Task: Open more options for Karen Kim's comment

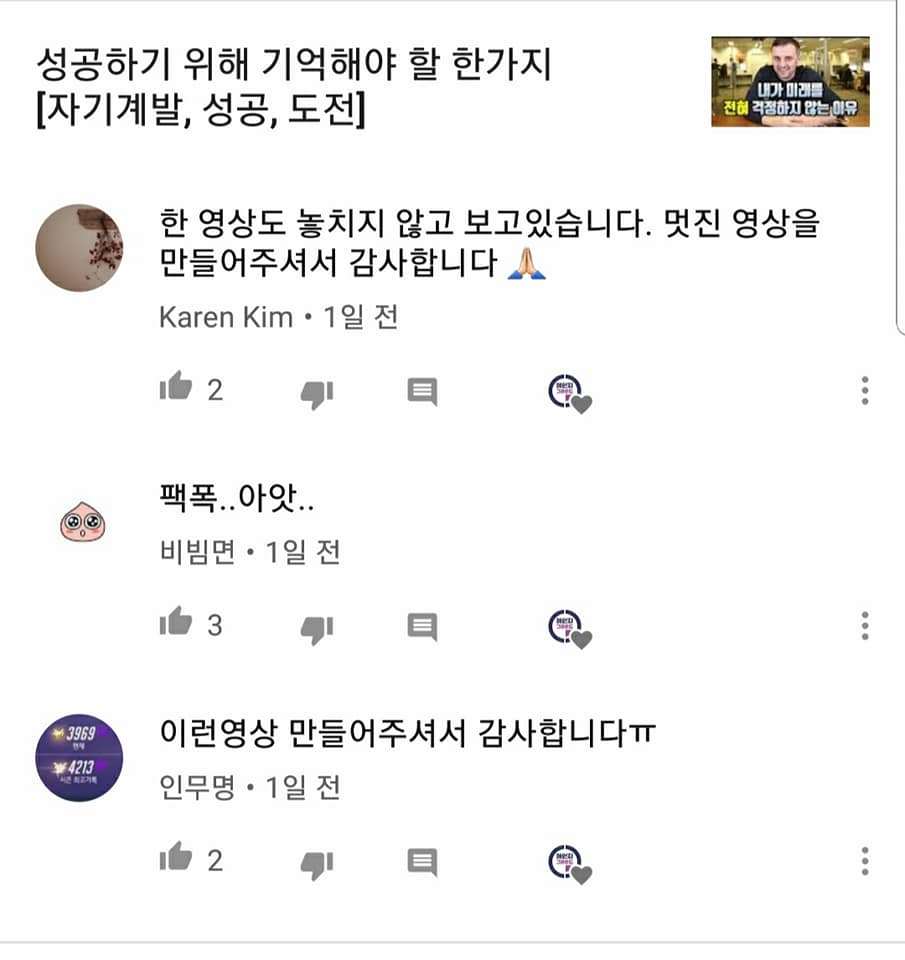Action: [865, 391]
